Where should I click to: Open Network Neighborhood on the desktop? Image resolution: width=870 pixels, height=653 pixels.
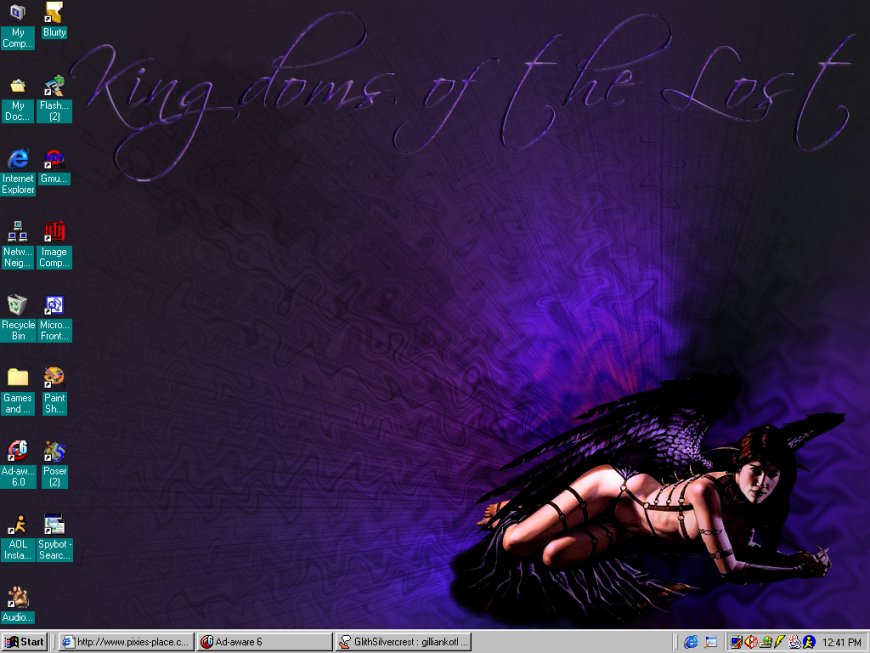18,232
